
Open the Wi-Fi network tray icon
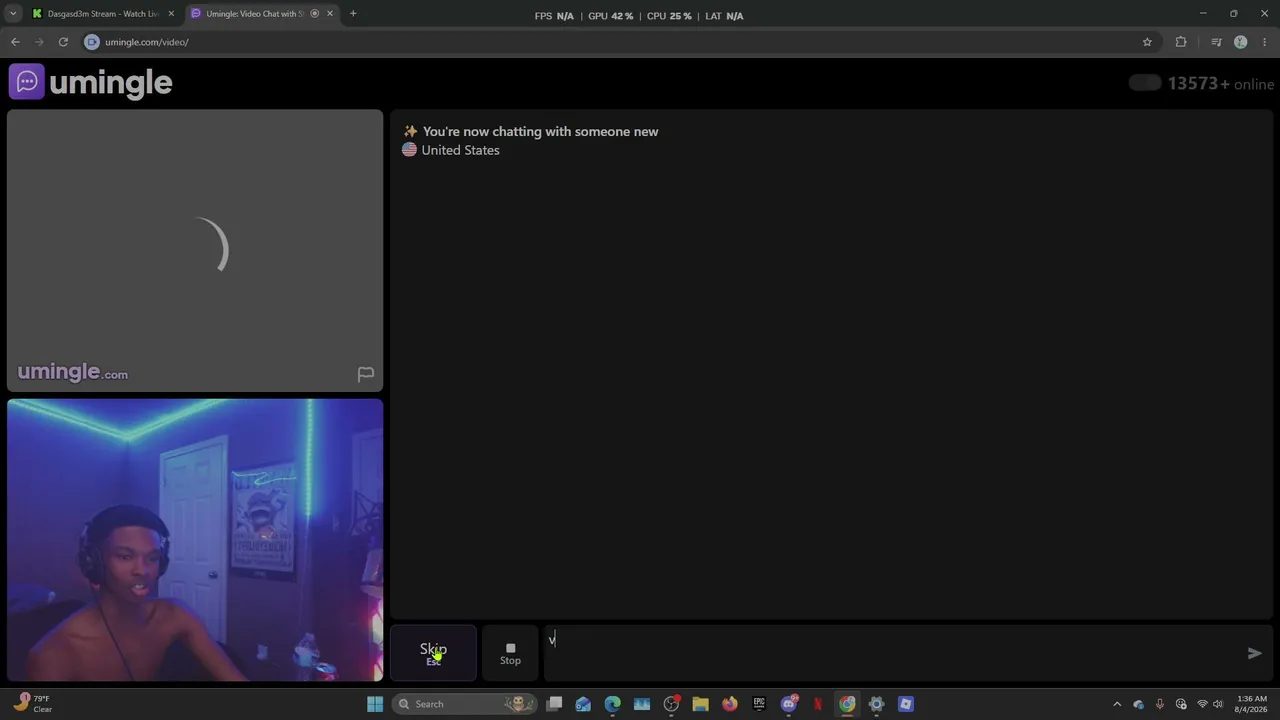point(1202,704)
